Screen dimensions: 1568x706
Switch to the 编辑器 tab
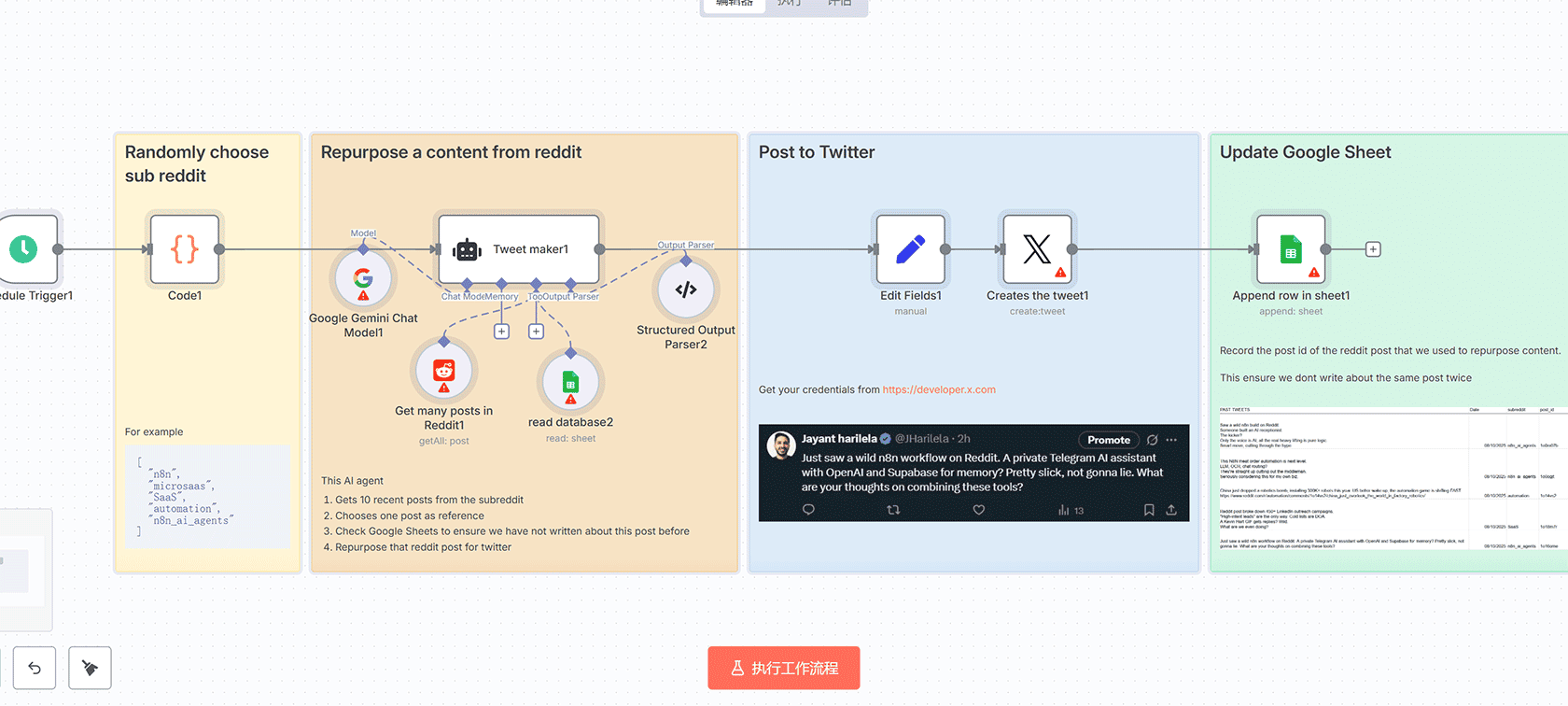[735, 5]
